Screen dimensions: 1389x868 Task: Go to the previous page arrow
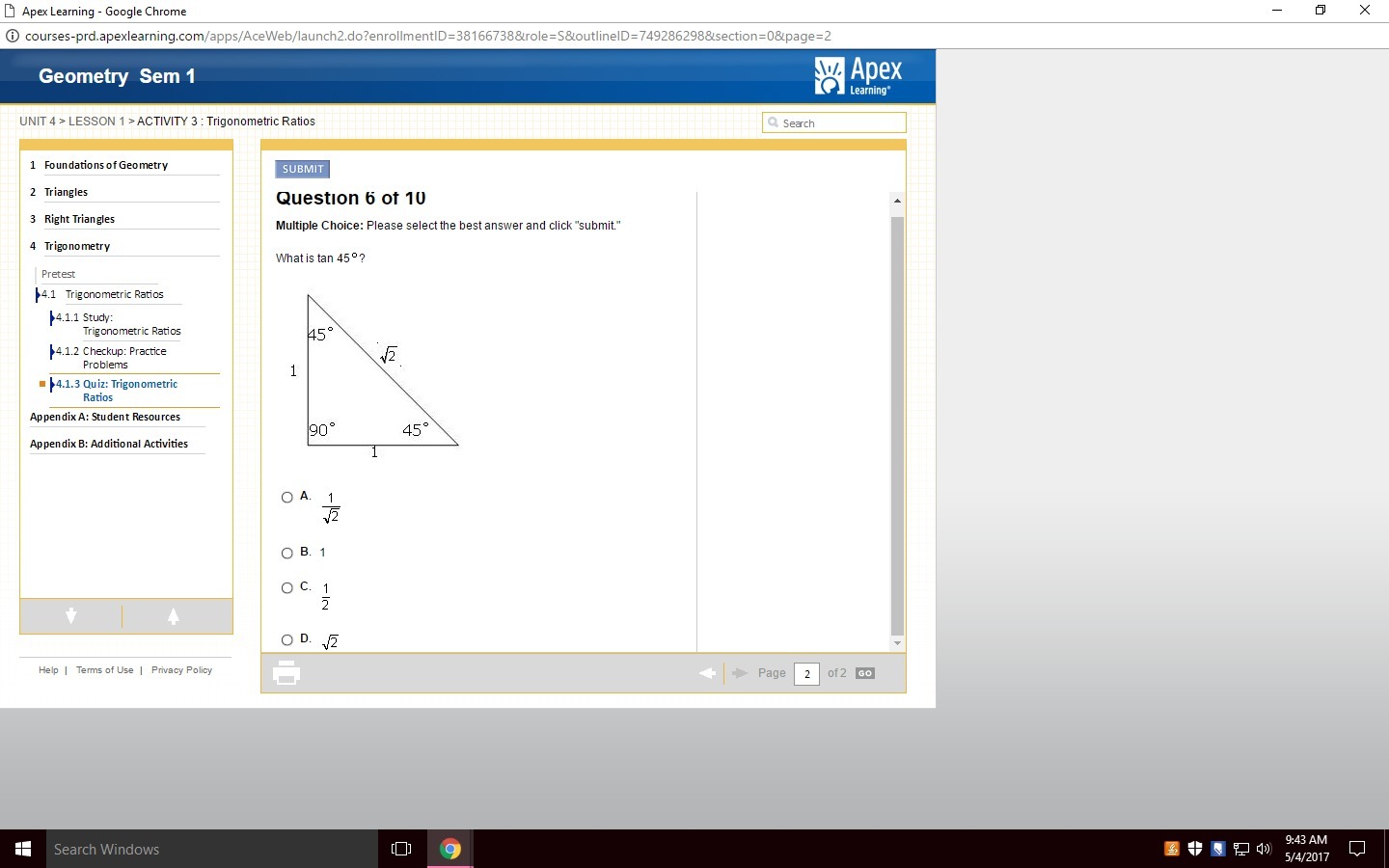(x=707, y=673)
